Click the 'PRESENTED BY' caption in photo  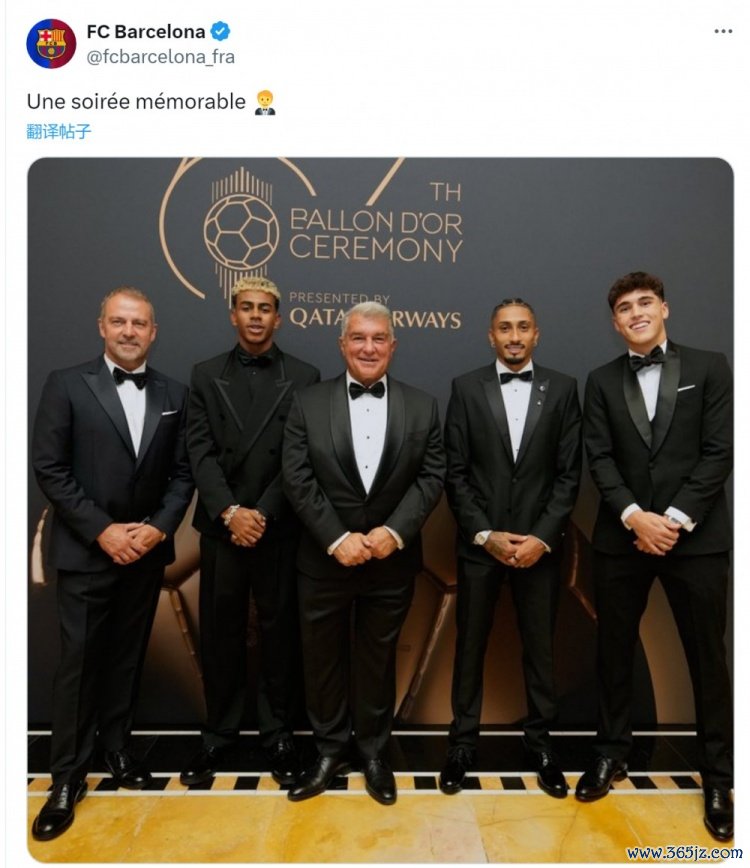tap(339, 298)
